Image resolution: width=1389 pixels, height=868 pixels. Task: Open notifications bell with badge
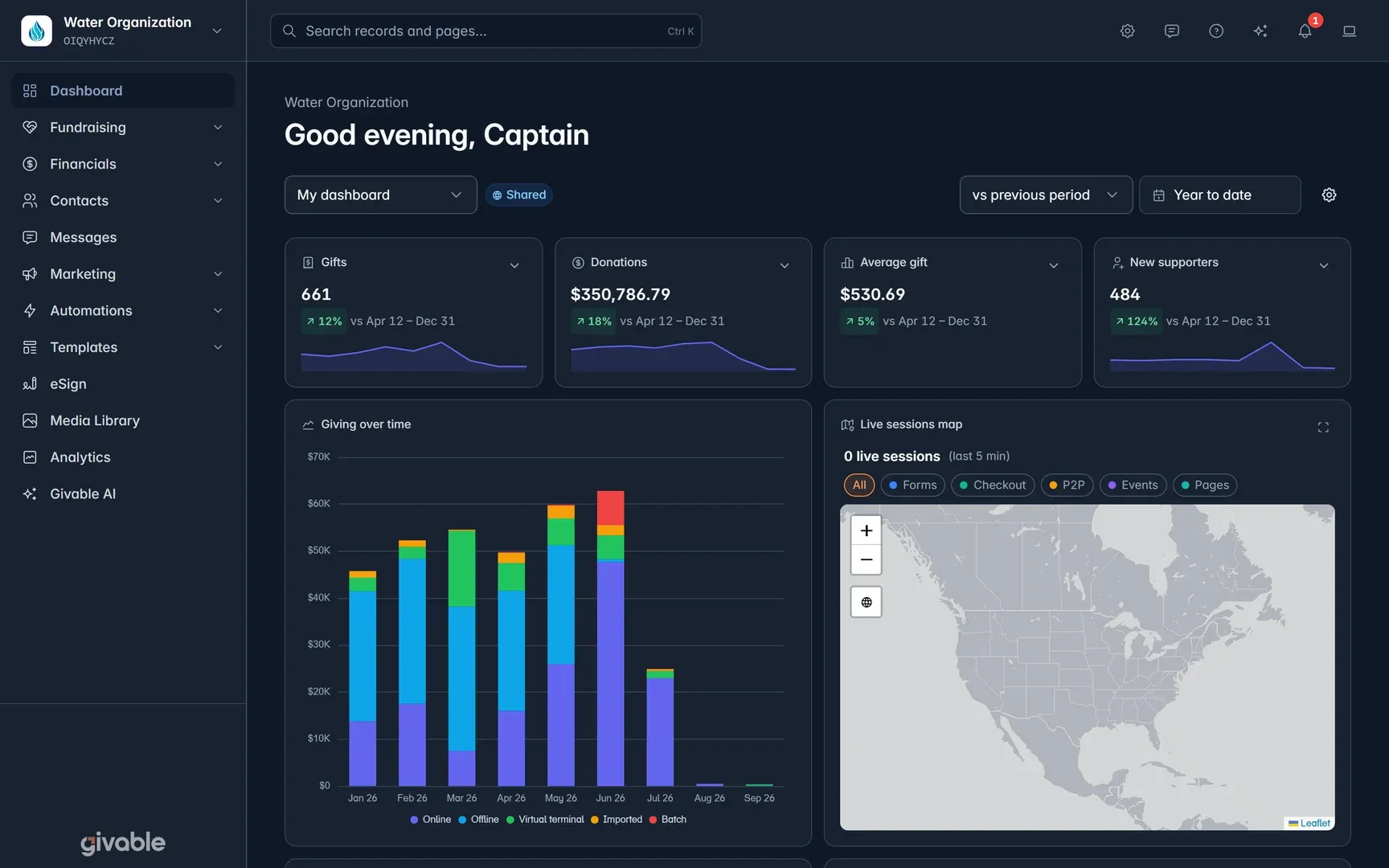[1305, 31]
